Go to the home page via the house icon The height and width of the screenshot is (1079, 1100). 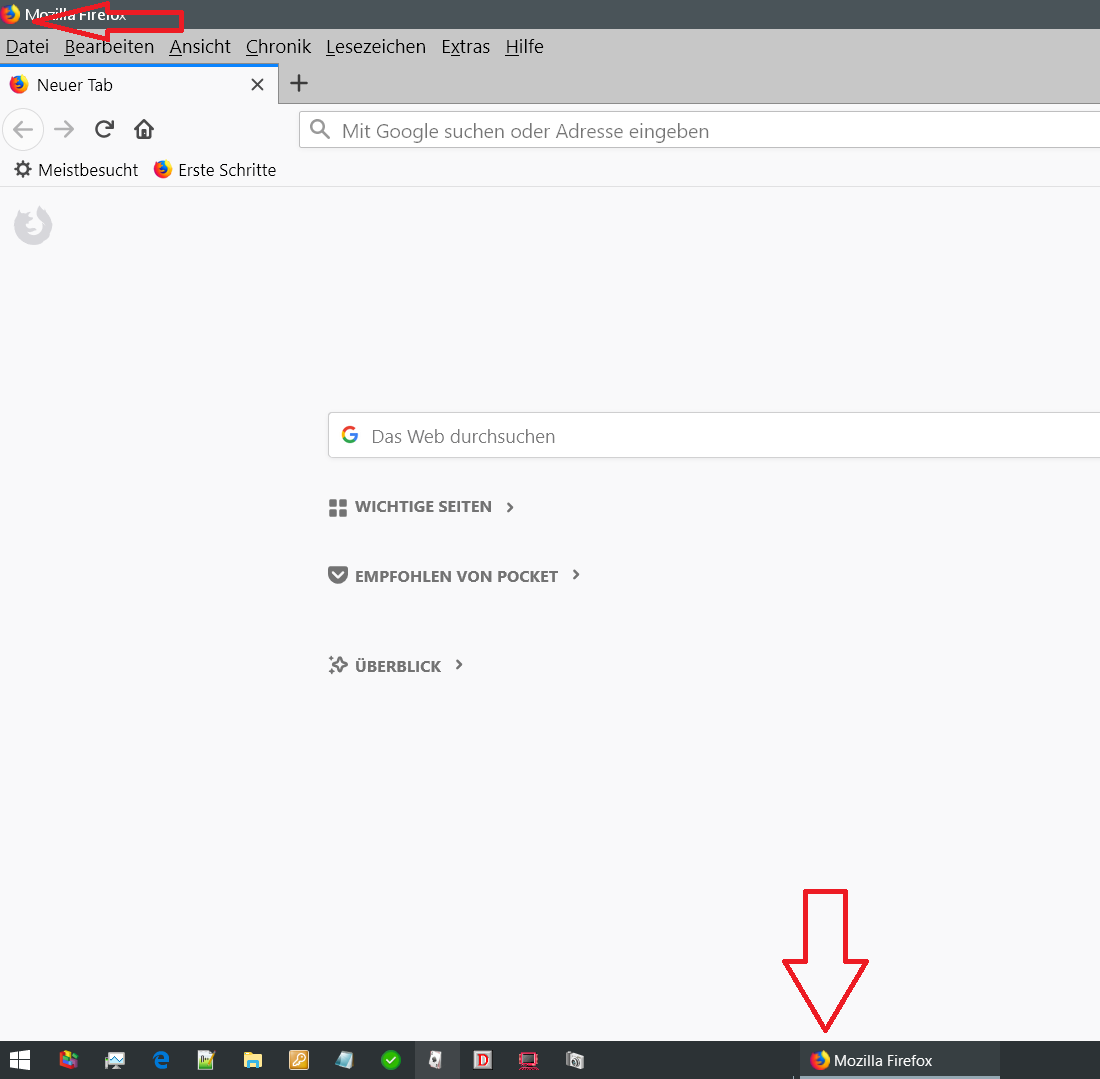click(144, 129)
